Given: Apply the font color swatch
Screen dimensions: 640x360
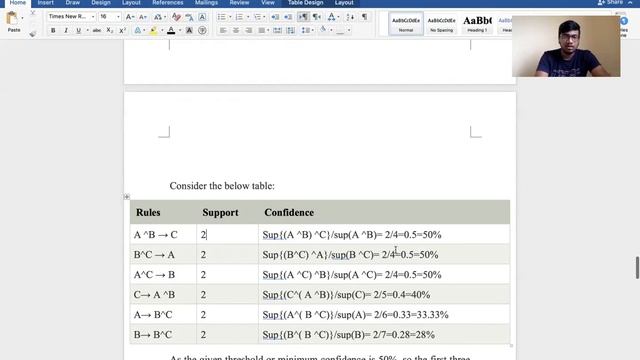Looking at the screenshot, I should [x=171, y=30].
